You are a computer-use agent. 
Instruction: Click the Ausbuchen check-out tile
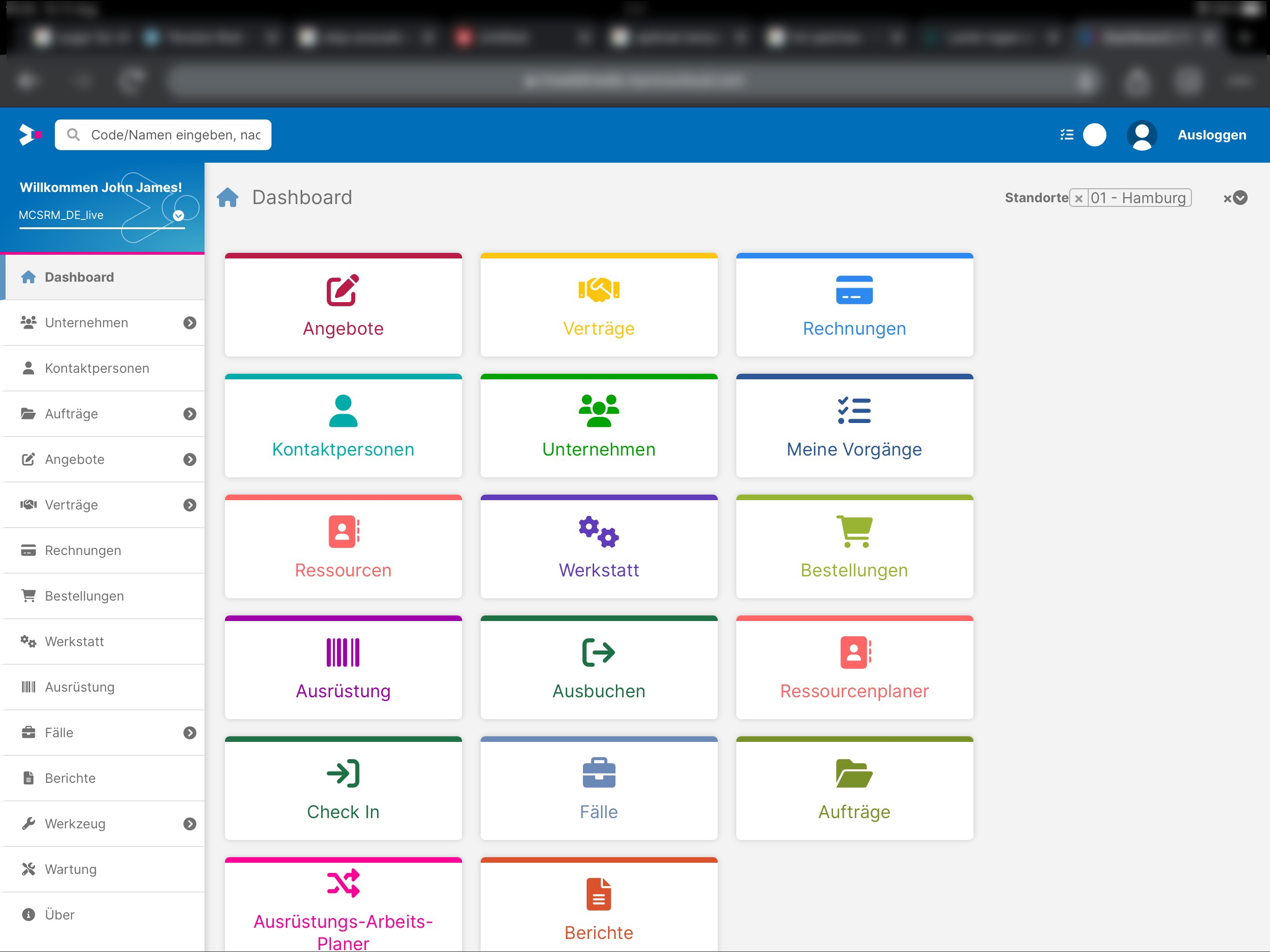tap(598, 668)
